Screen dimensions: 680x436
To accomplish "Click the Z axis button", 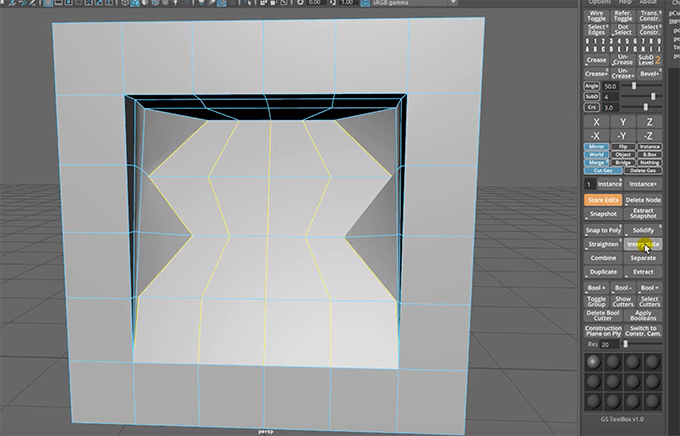I will click(649, 122).
